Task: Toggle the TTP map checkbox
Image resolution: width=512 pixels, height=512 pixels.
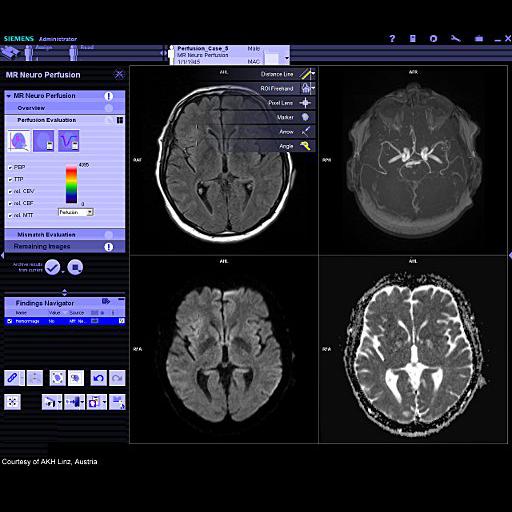Action: (10, 180)
